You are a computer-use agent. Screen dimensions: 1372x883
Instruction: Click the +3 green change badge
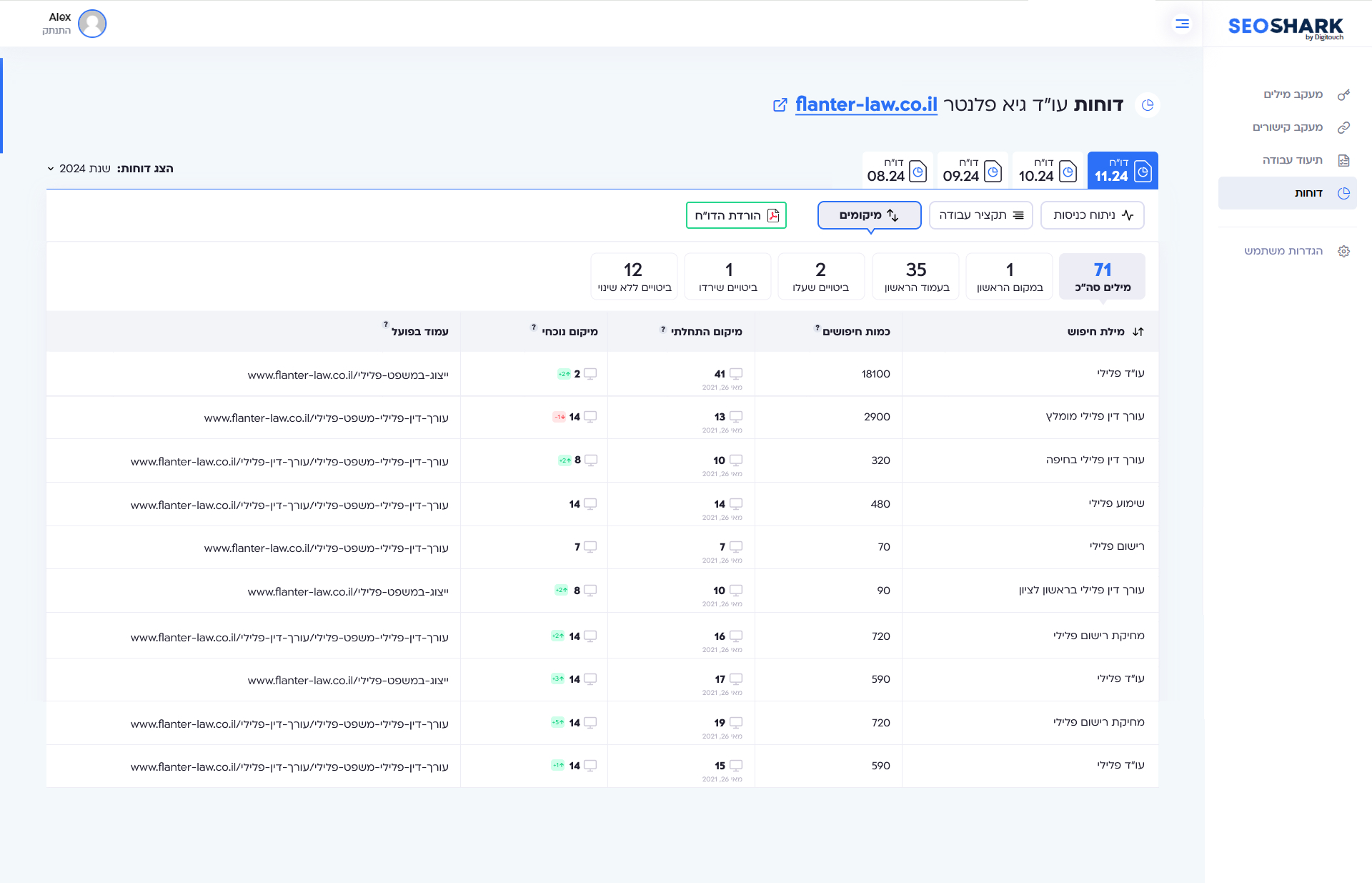(x=558, y=679)
